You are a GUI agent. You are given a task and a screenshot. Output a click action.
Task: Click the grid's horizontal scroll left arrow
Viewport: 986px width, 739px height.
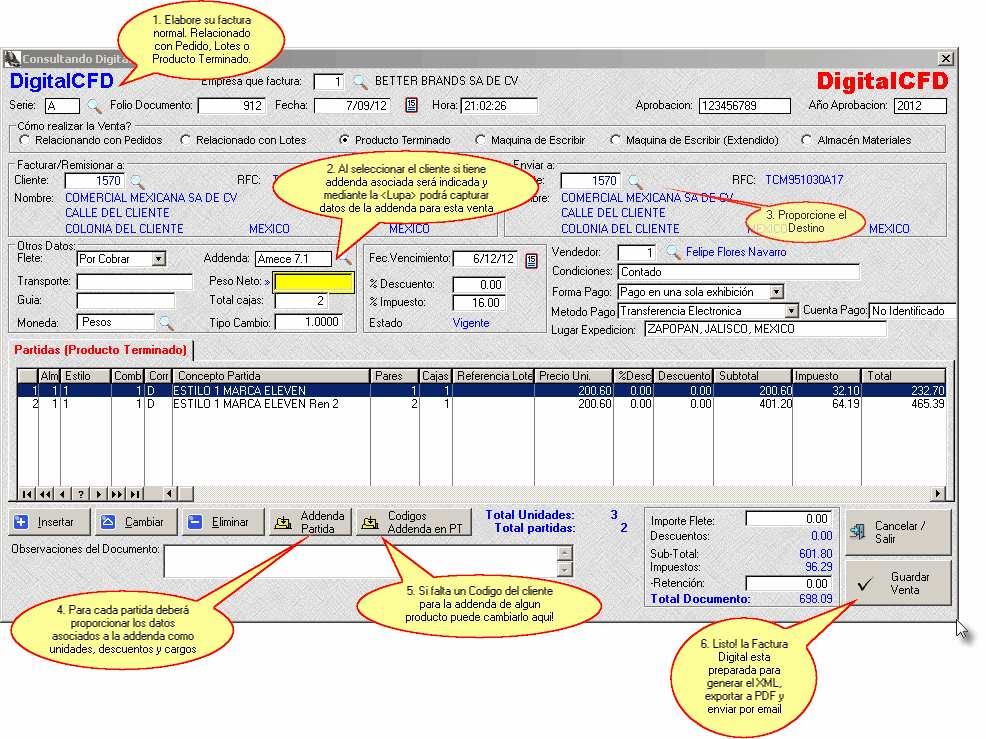169,494
